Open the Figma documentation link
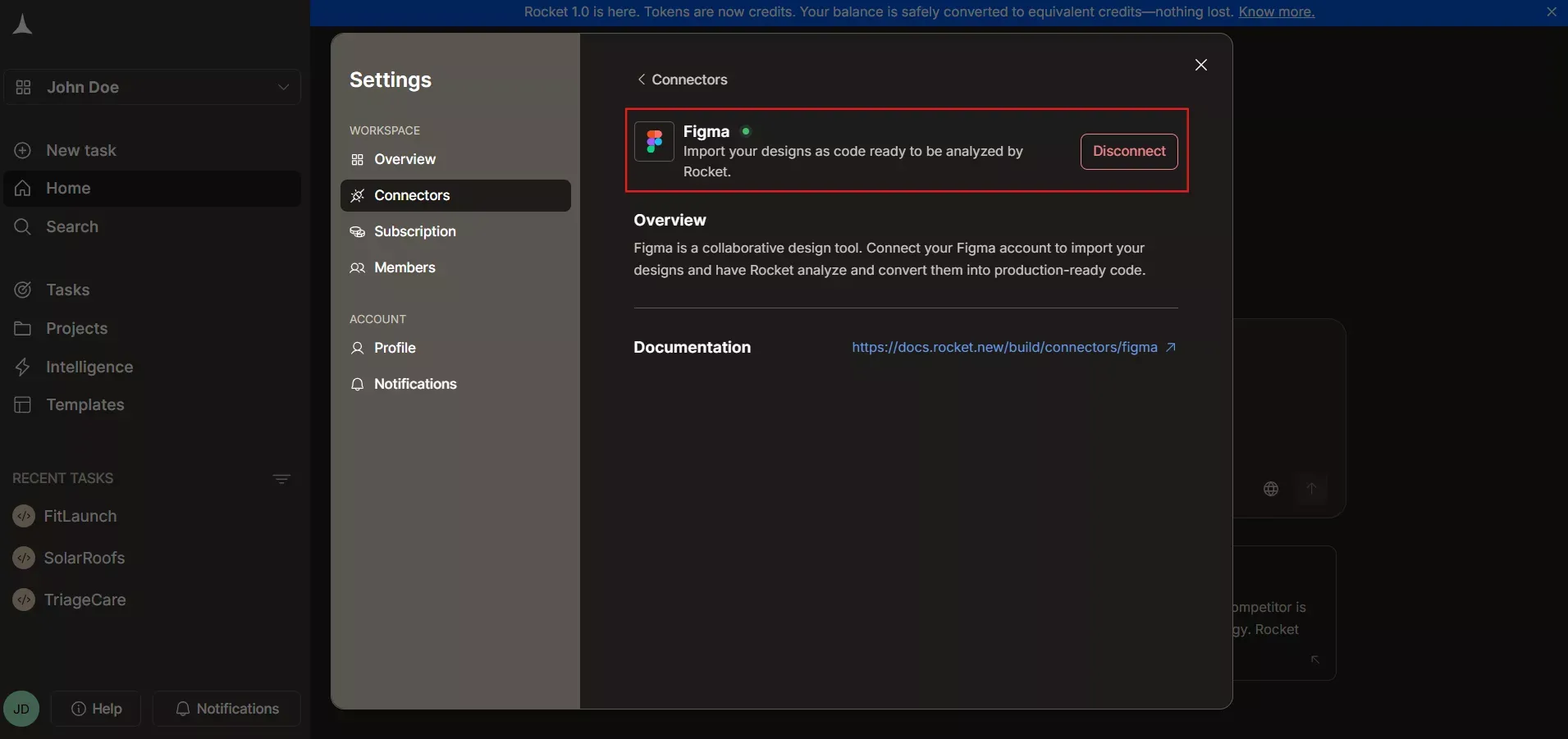Screen dimensions: 1568x739 click(1004, 347)
